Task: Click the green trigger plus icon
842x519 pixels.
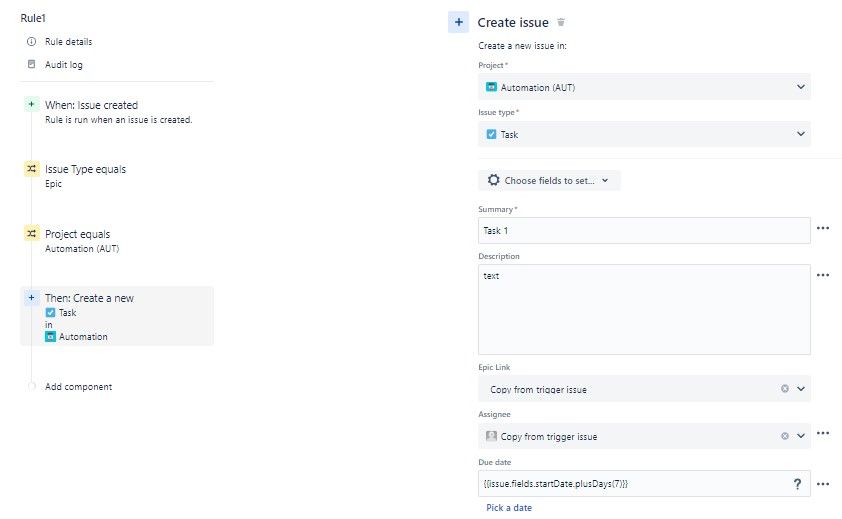Action: coord(32,104)
